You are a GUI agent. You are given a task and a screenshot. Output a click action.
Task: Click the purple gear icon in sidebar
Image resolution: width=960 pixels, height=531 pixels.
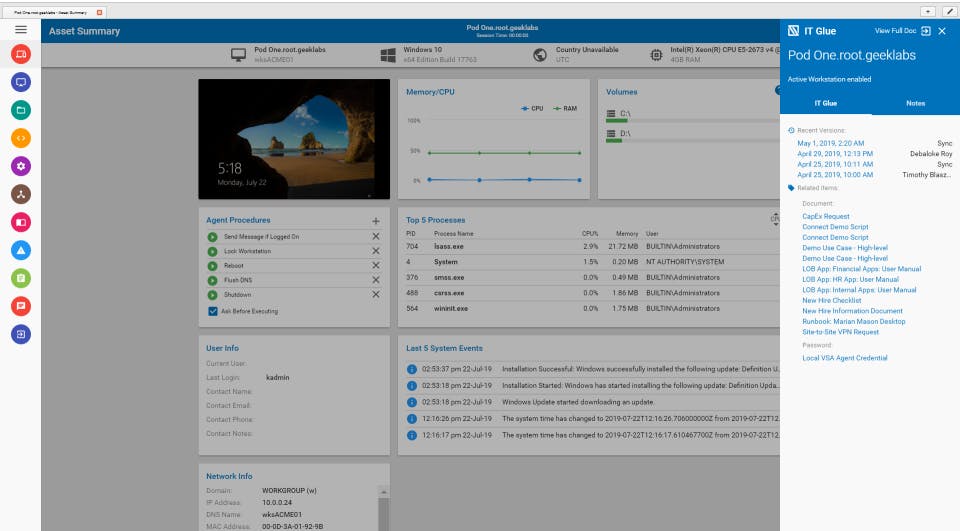tap(21, 166)
